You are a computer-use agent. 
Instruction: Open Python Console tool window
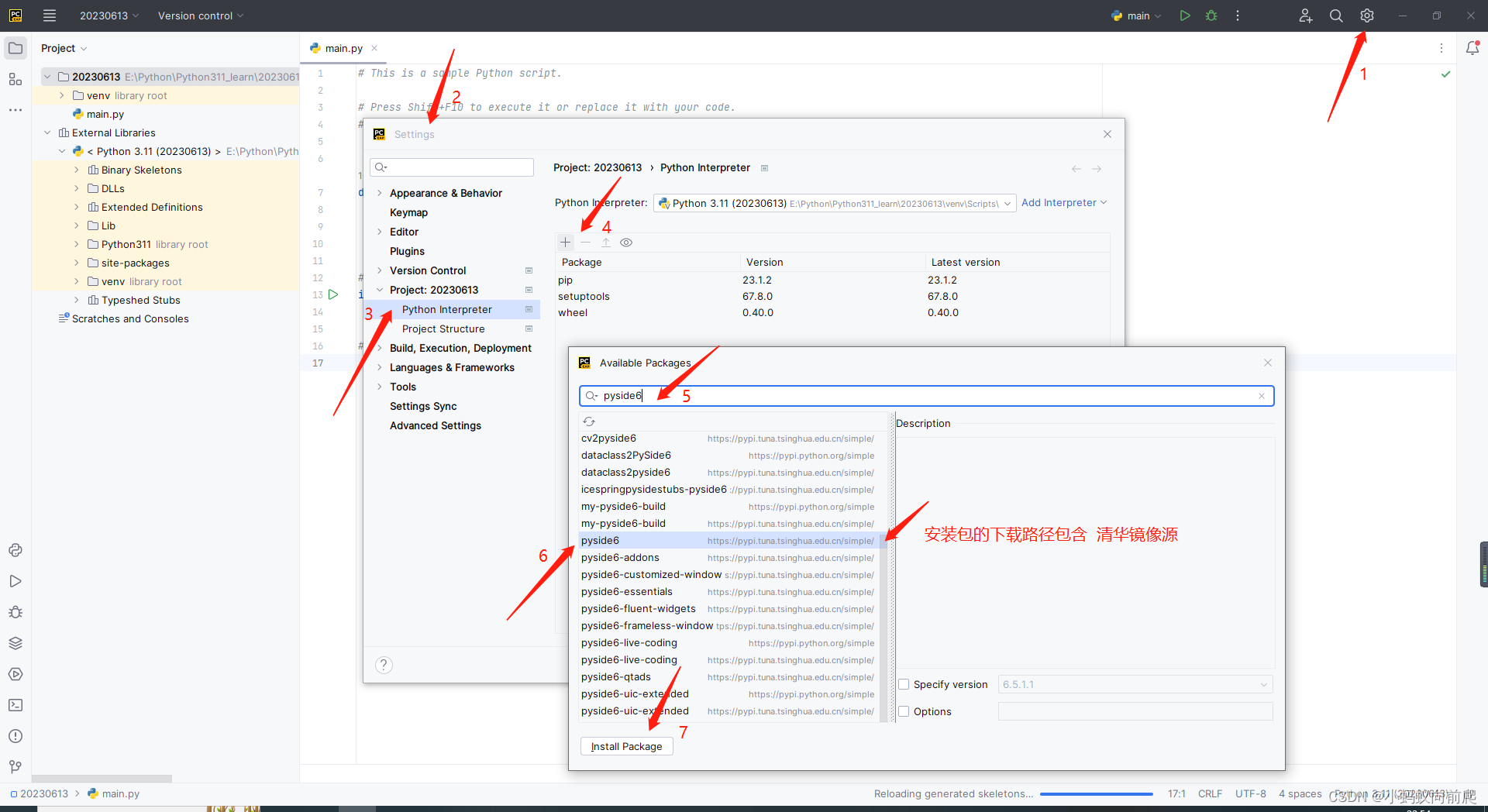(15, 550)
